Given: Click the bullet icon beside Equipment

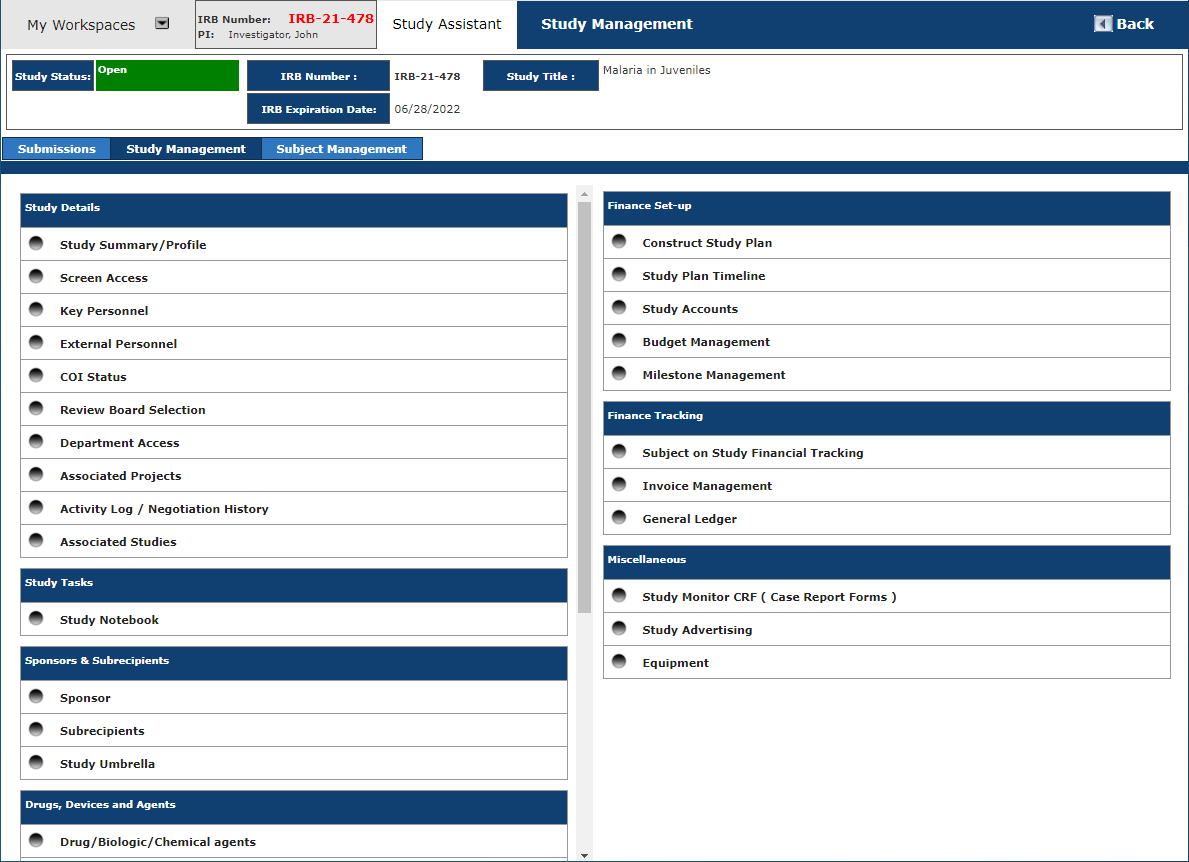Looking at the screenshot, I should click(619, 662).
